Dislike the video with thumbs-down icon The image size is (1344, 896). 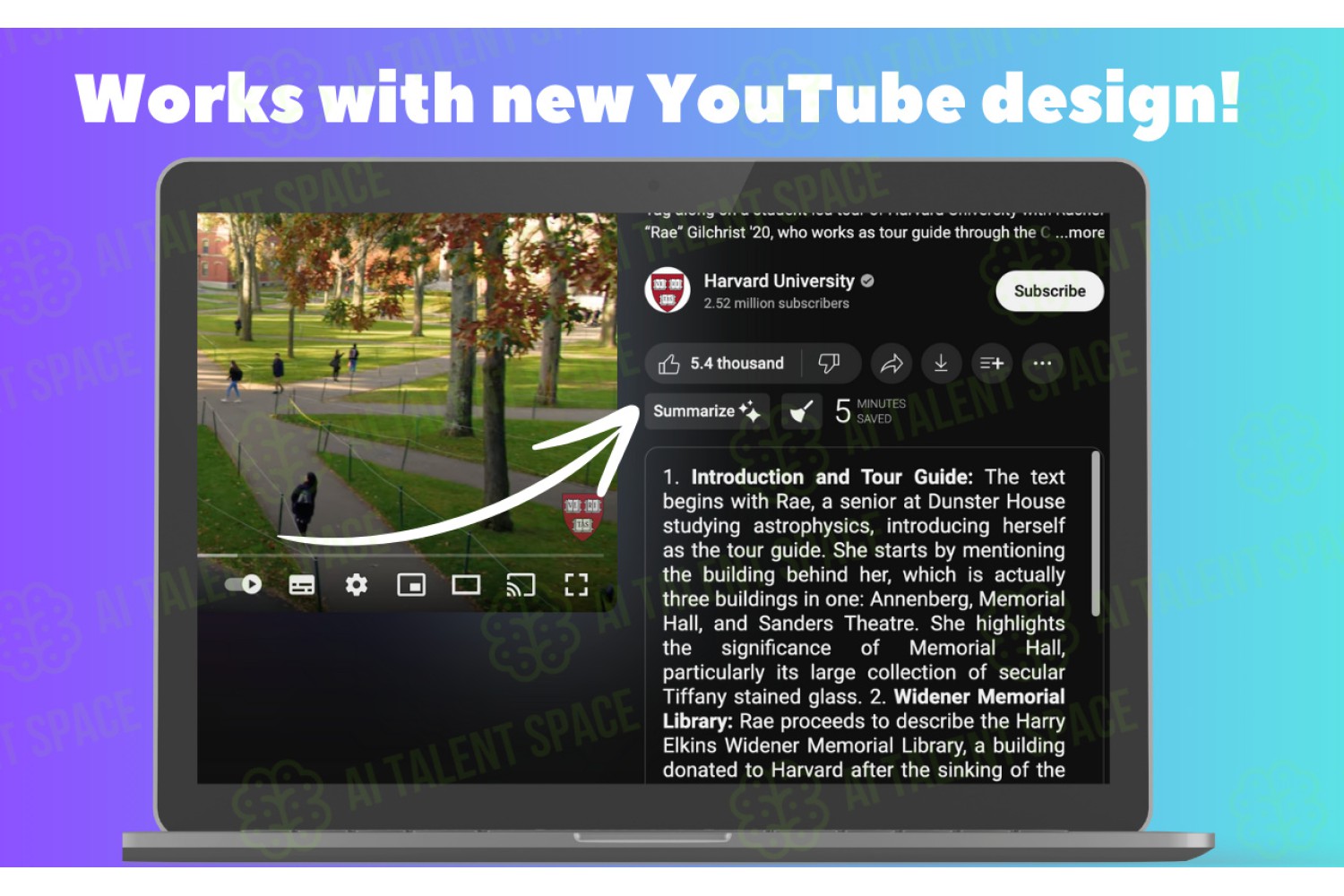coord(830,364)
